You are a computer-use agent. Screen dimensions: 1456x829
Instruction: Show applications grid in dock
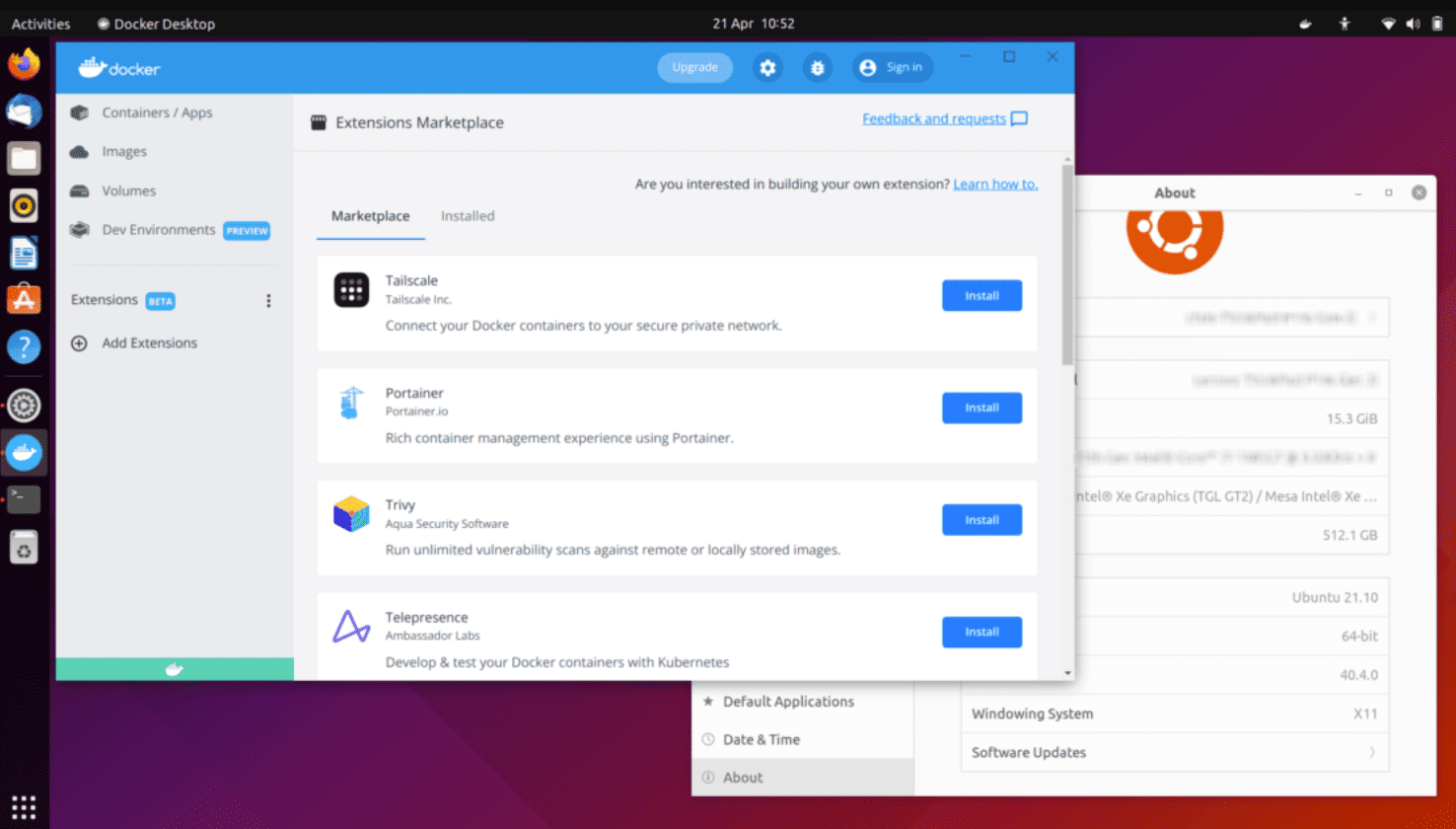[24, 806]
